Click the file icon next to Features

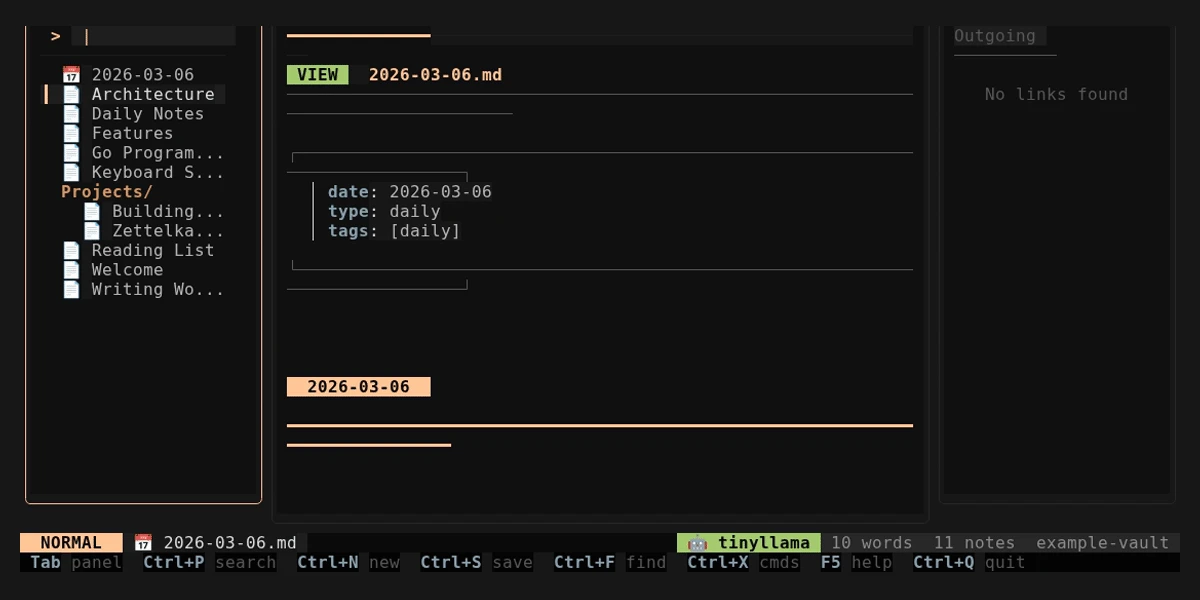tap(71, 133)
